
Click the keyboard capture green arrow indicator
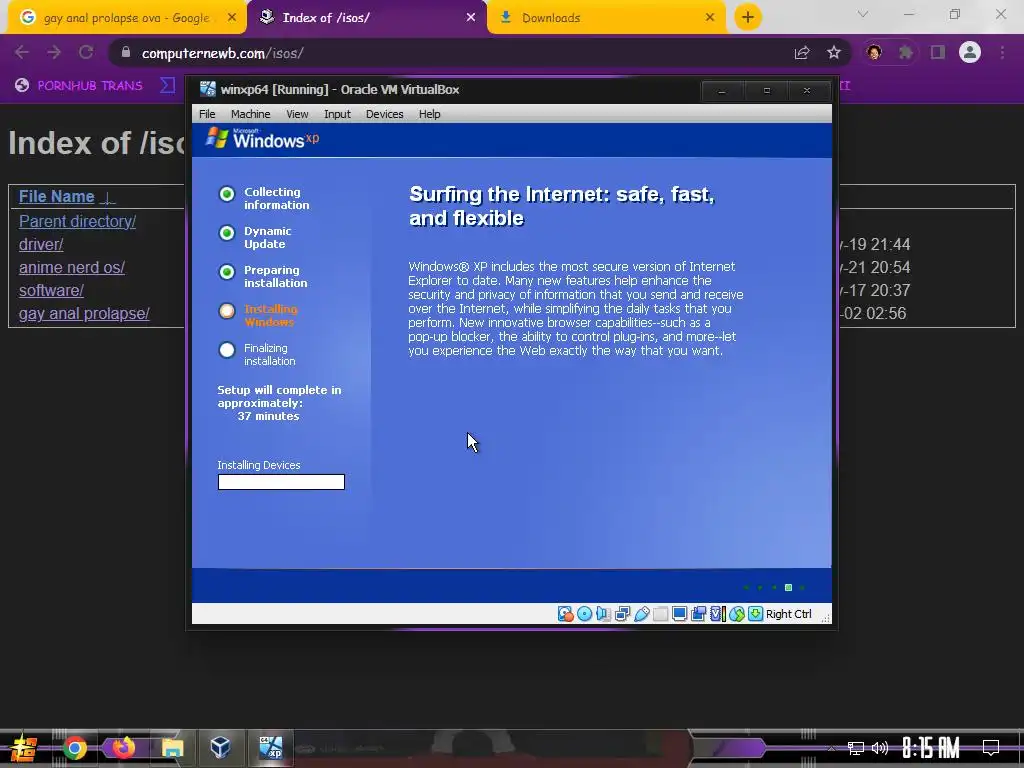coord(756,614)
